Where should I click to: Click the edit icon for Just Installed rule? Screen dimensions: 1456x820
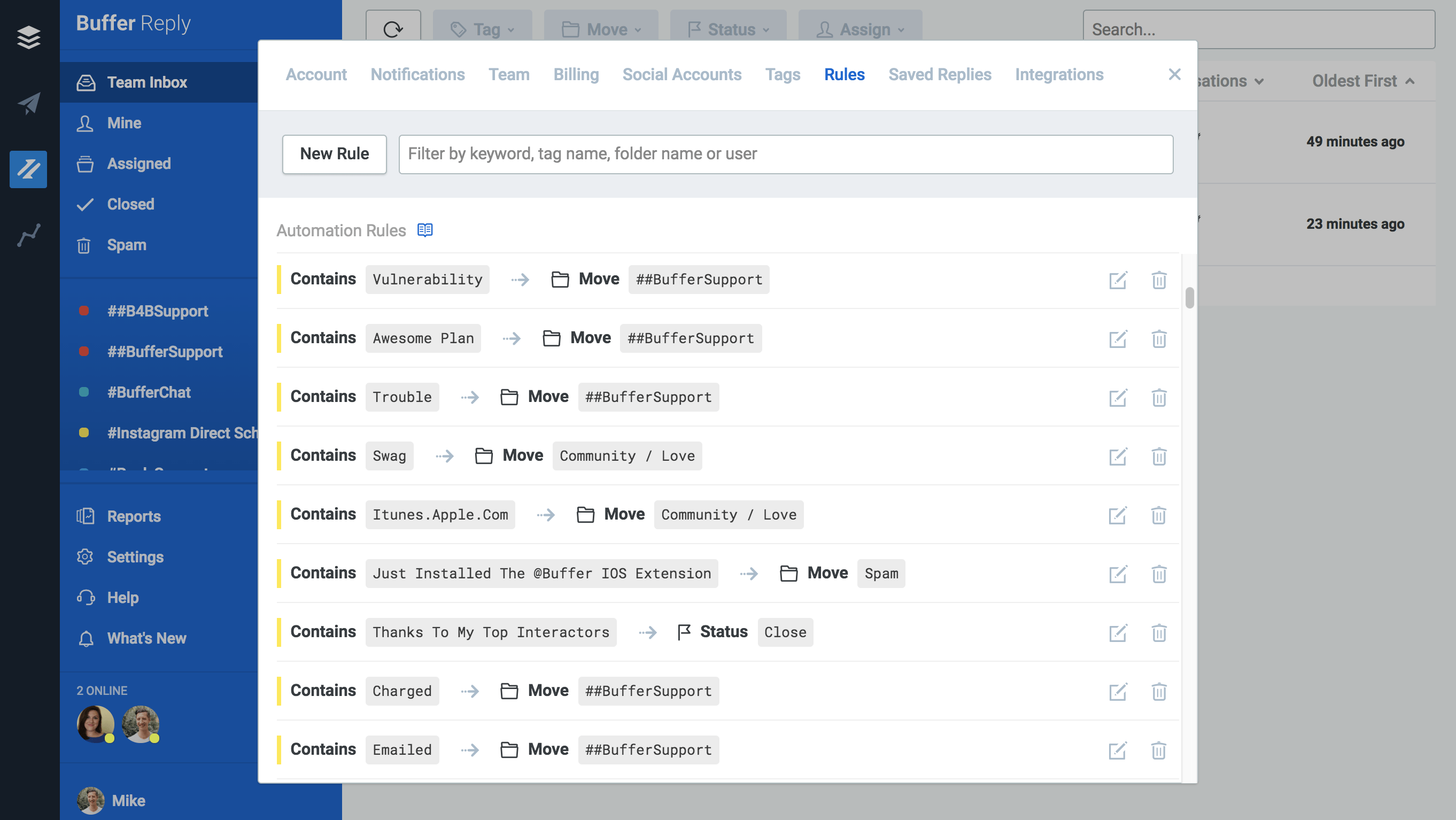(1118, 573)
